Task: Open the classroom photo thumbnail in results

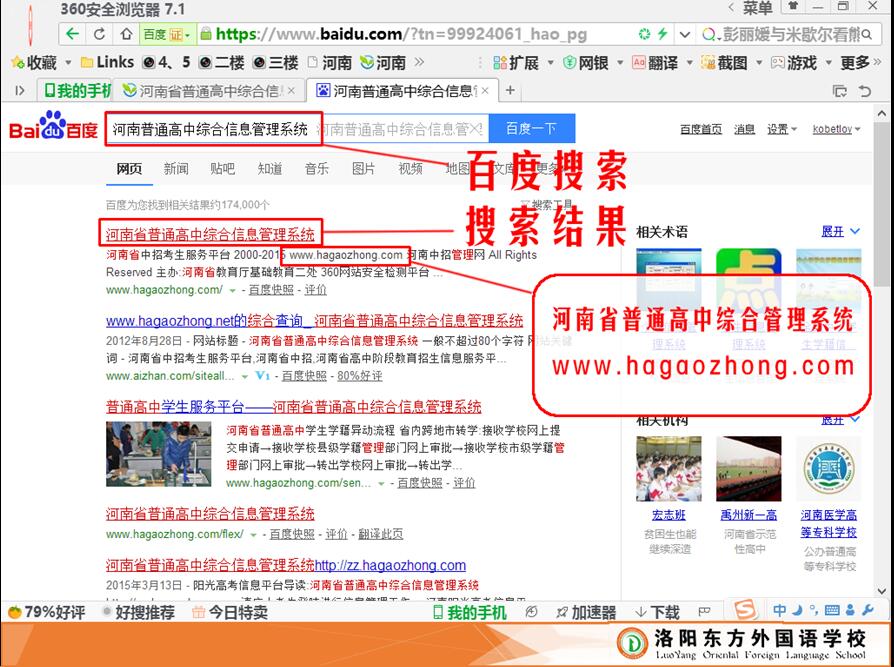Action: pos(159,454)
